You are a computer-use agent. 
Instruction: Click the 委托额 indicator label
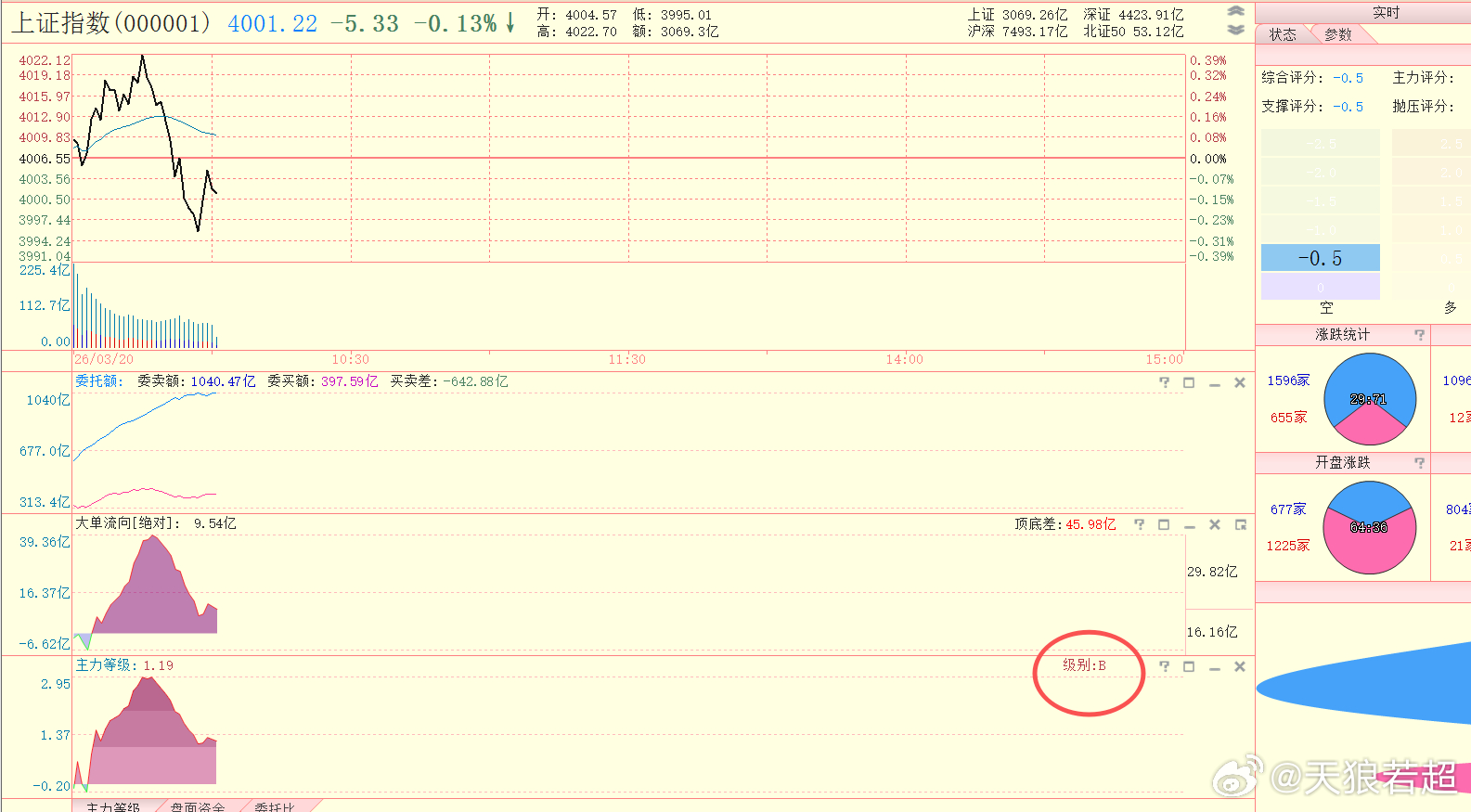coord(98,381)
